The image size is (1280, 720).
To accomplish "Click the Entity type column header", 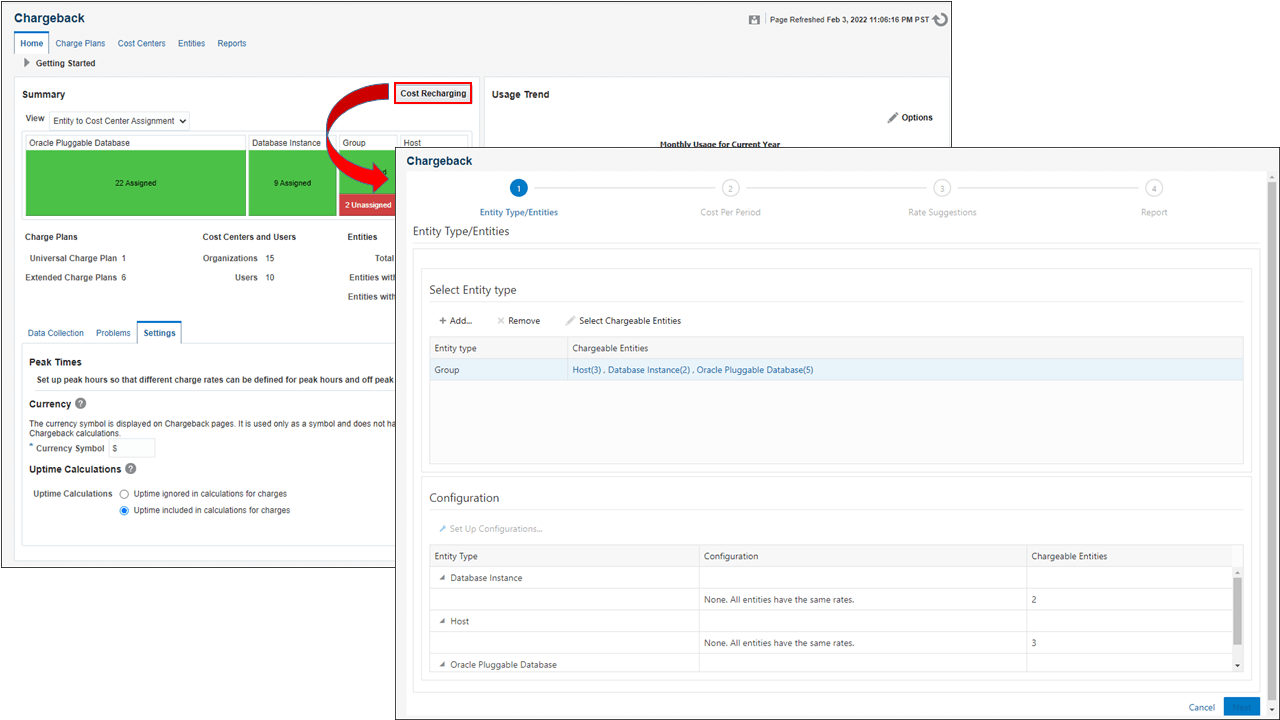I will 498,348.
